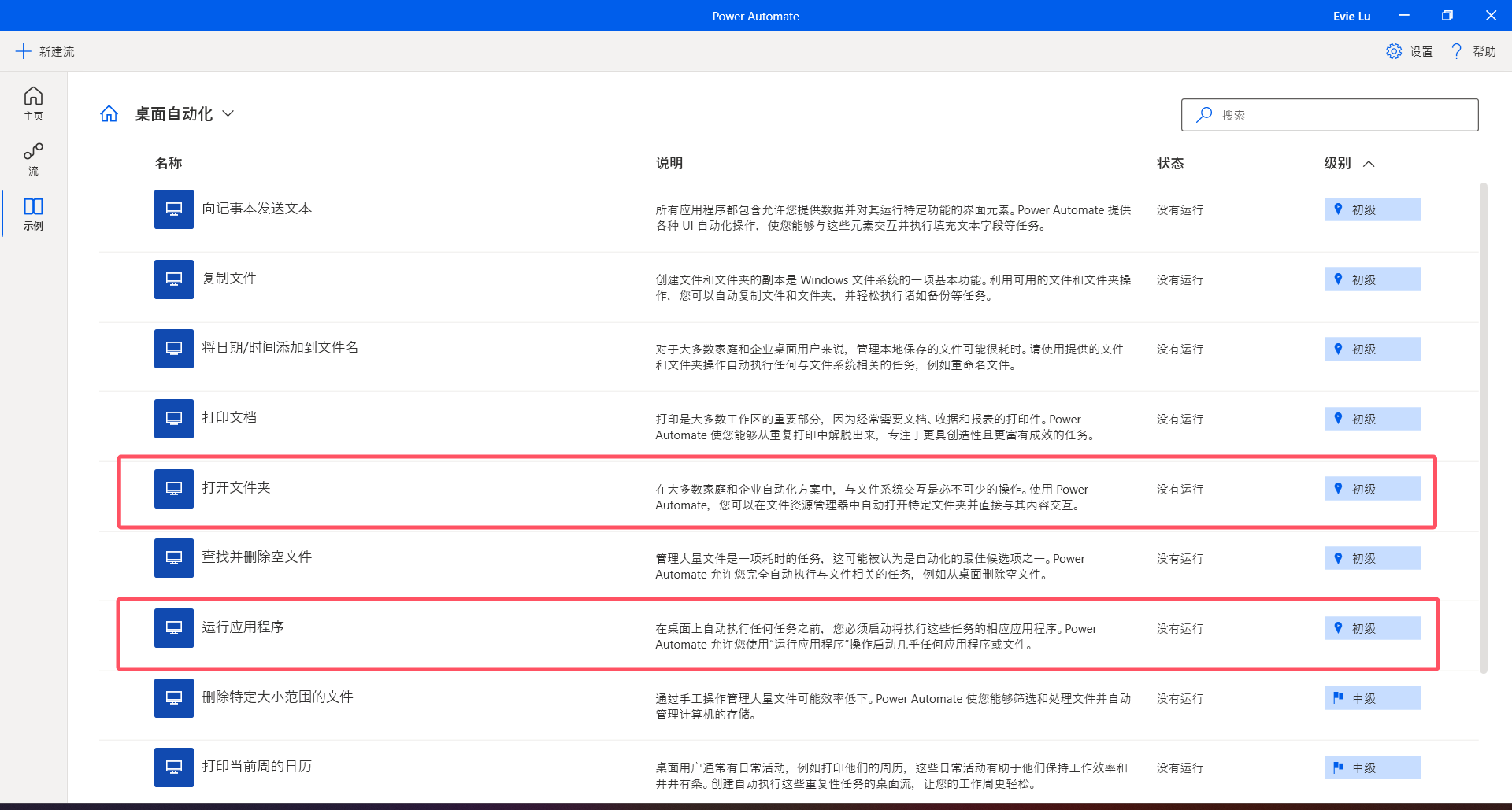This screenshot has height=810, width=1512.
Task: Click the 中级 flag icon for 删除特定大小范围的文件
Action: 1338,697
